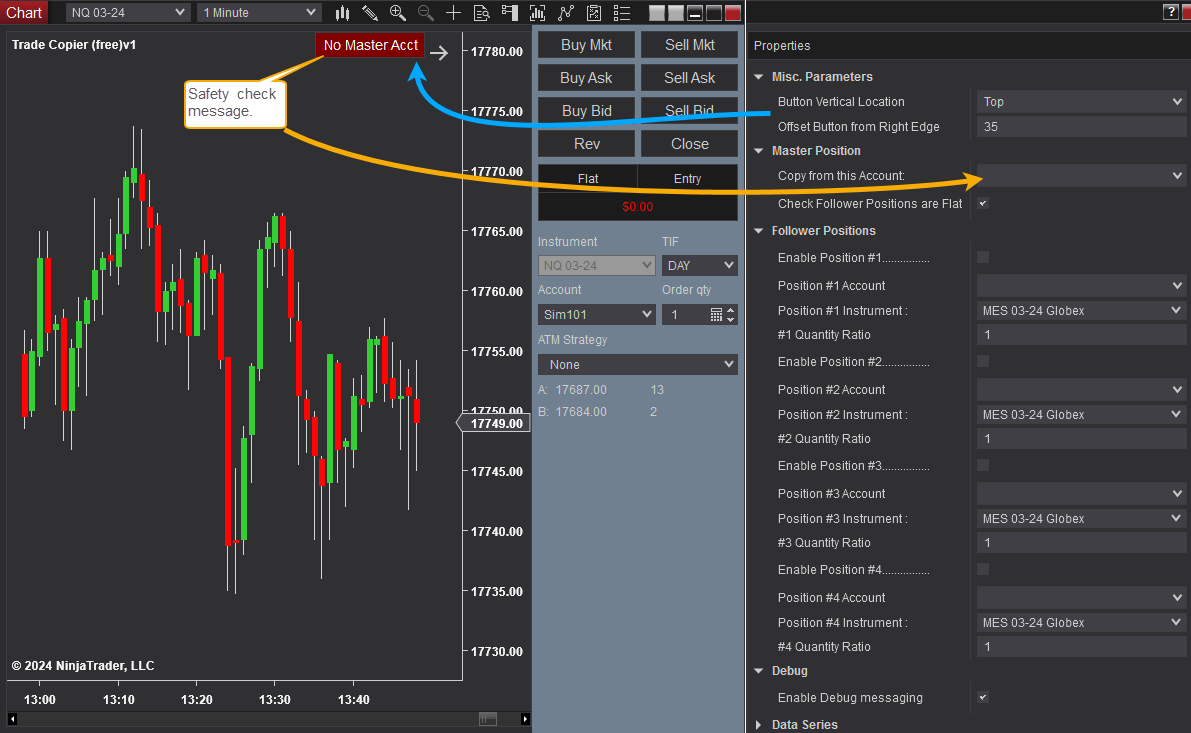Open Position #3 Instrument dropdown

pyautogui.click(x=1081, y=519)
